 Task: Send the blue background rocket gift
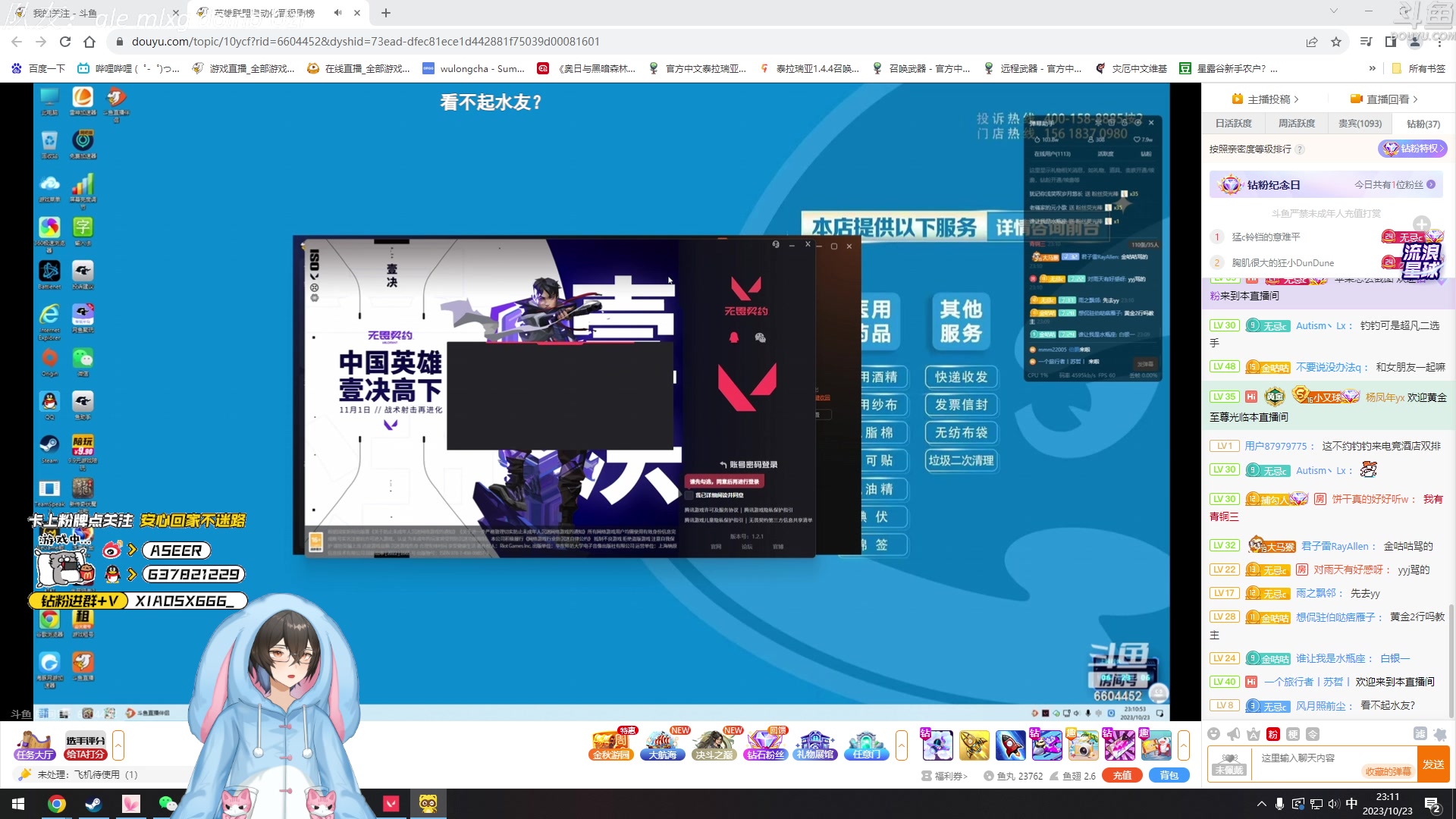(1010, 745)
